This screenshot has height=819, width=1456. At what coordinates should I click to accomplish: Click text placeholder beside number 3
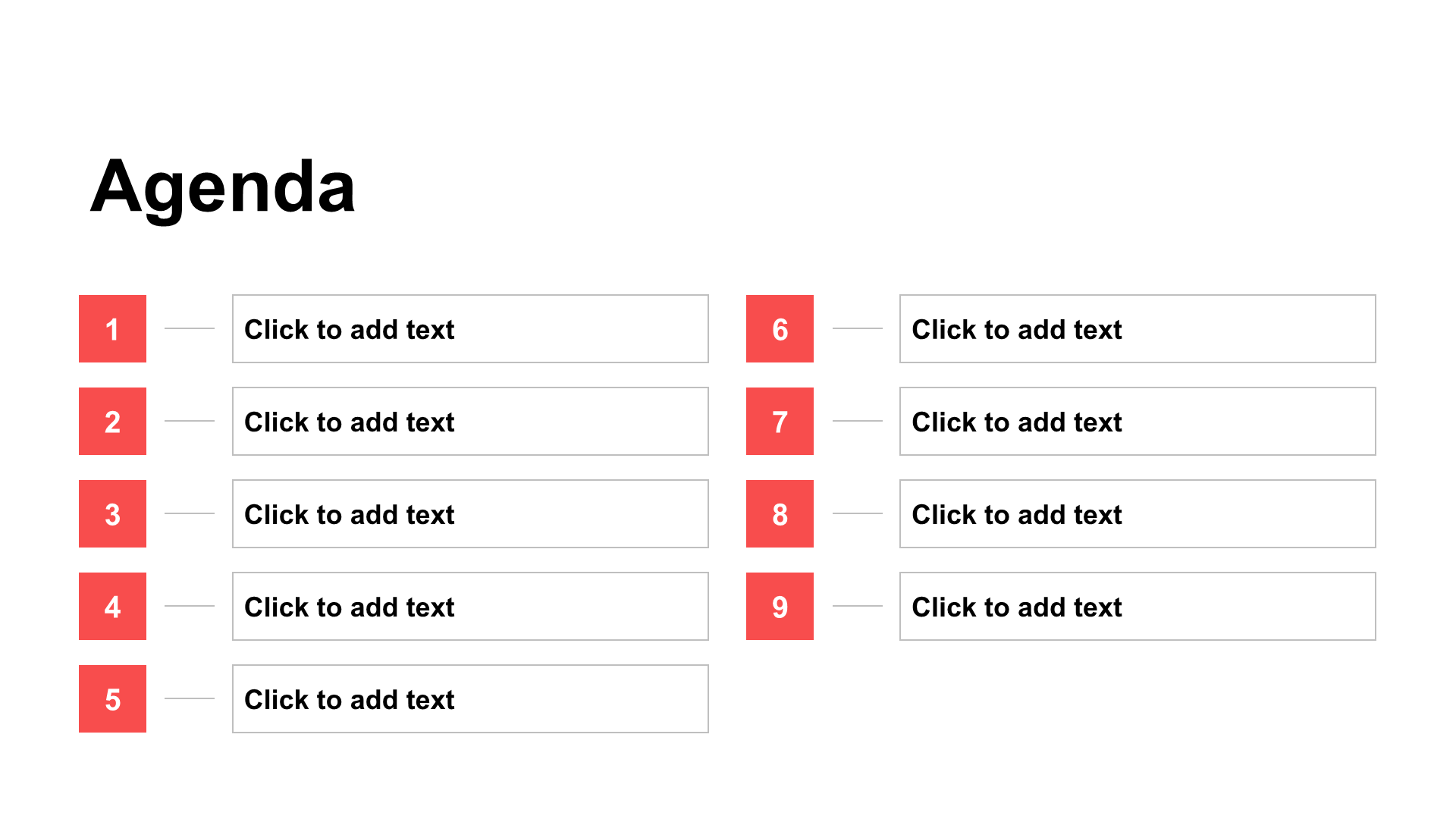pos(470,513)
